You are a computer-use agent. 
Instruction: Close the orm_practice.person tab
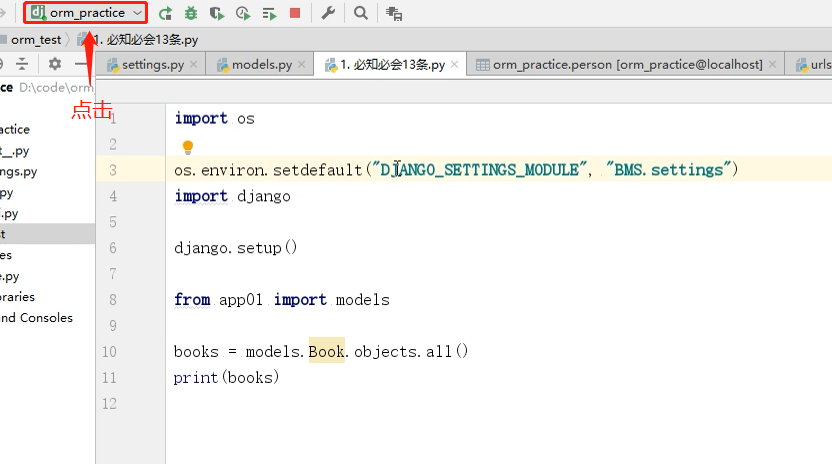773,64
